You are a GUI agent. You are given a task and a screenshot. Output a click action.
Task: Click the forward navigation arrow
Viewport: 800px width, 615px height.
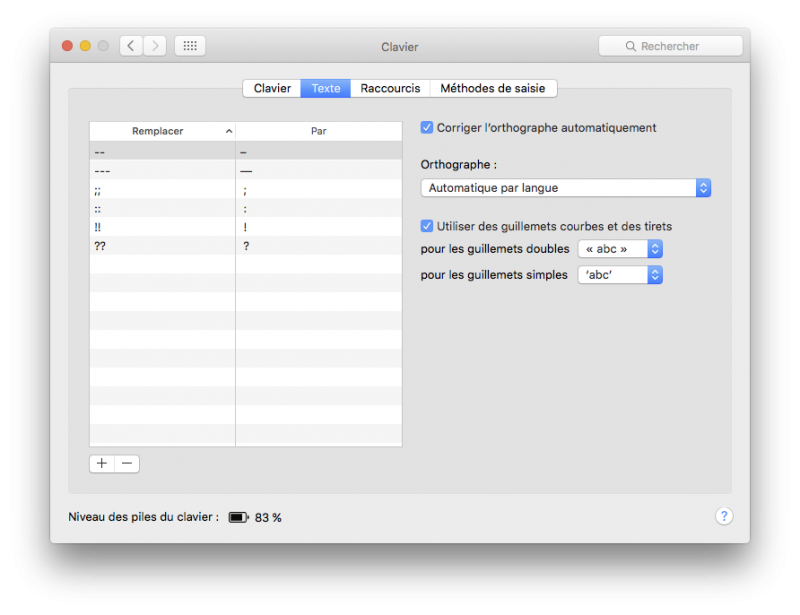pos(155,46)
